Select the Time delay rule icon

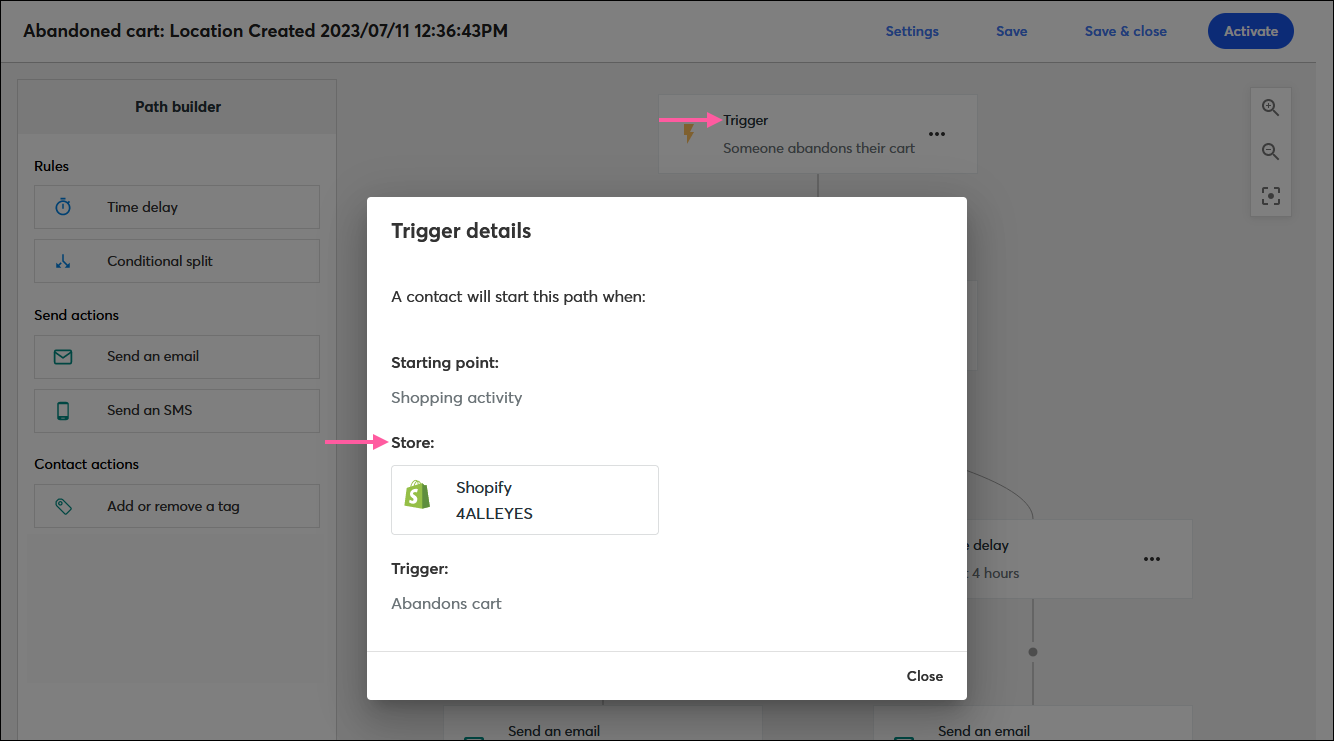pyautogui.click(x=62, y=207)
